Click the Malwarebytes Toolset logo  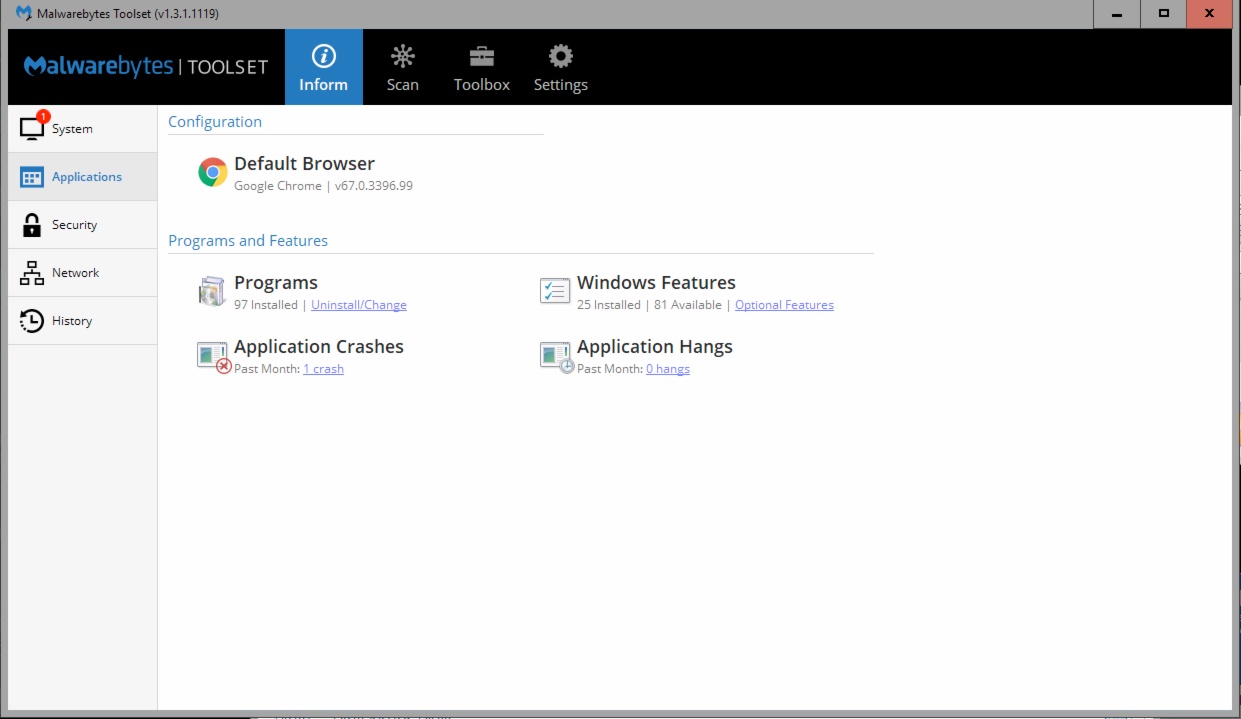[x=146, y=67]
